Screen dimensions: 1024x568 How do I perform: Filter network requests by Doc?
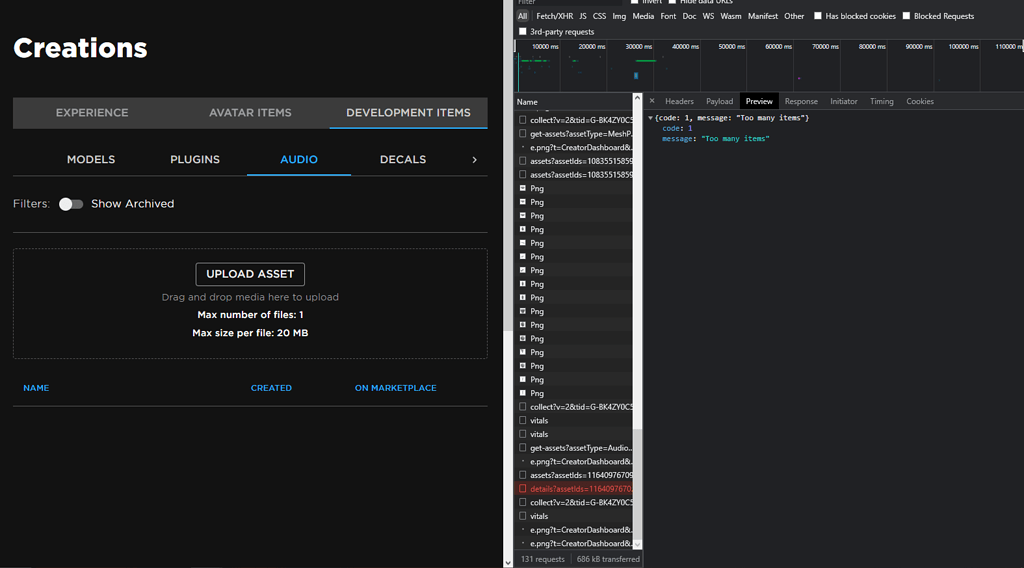690,16
